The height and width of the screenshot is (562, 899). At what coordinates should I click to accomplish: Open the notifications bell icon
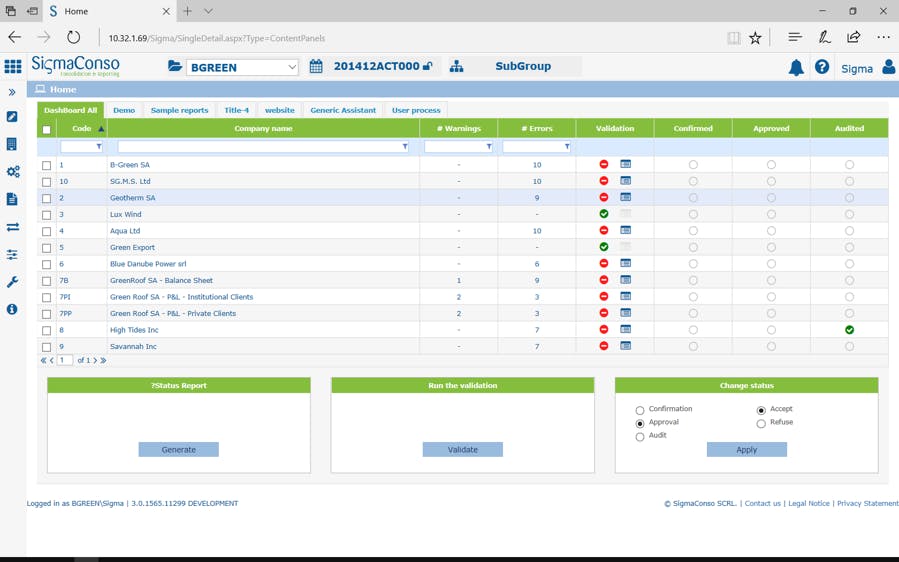click(796, 68)
